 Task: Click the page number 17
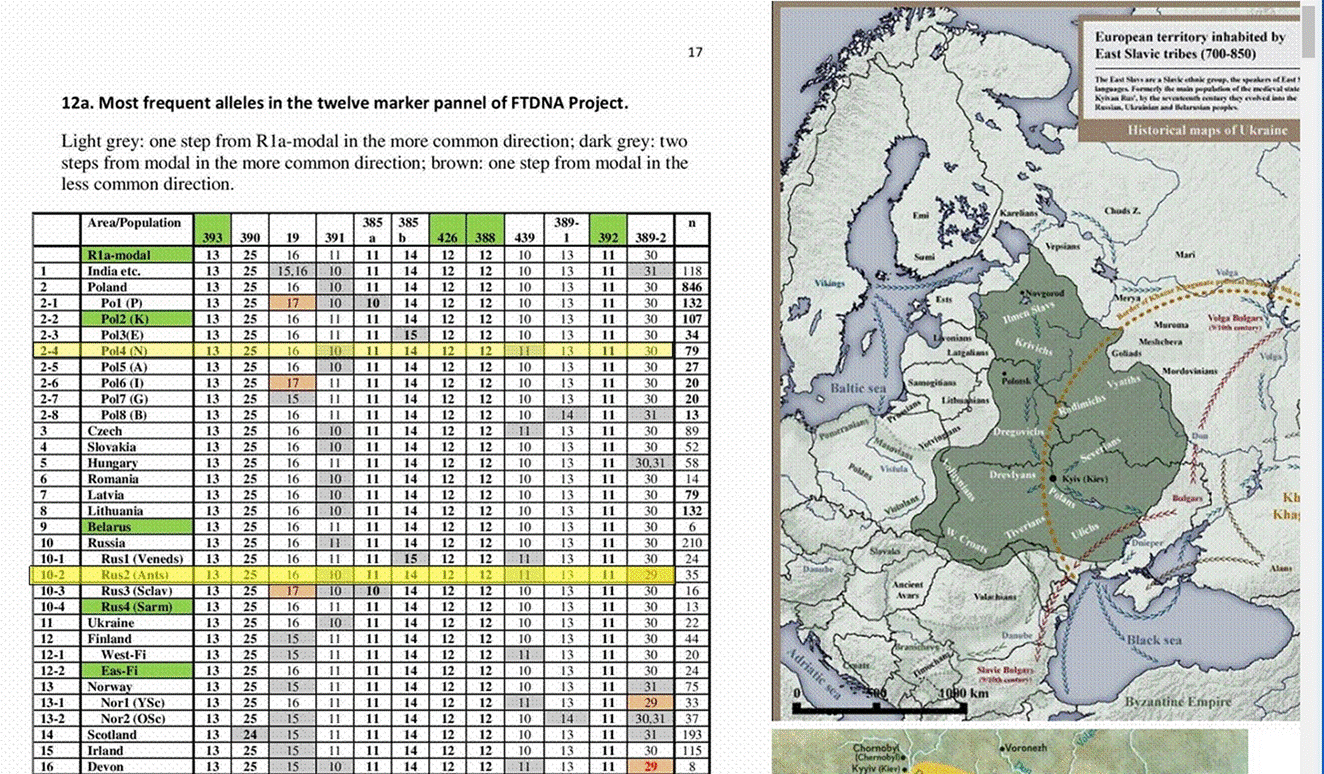pyautogui.click(x=696, y=52)
